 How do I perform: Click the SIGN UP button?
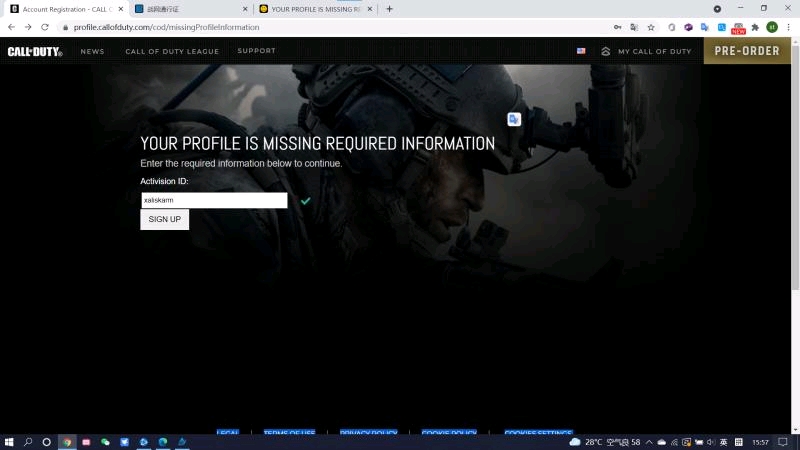[x=164, y=219]
